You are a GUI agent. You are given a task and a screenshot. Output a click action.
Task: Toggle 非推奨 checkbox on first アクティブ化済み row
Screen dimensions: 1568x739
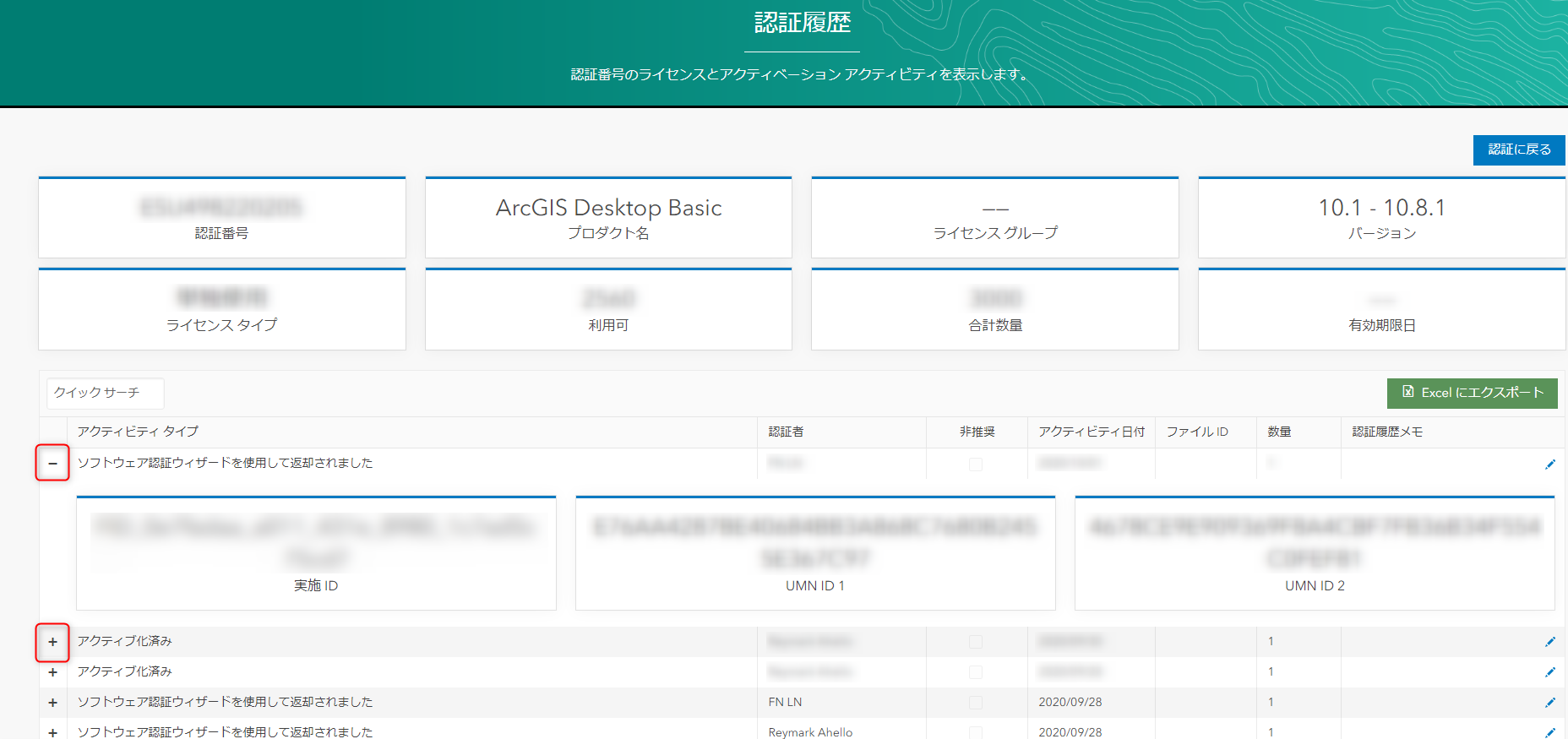(x=976, y=642)
